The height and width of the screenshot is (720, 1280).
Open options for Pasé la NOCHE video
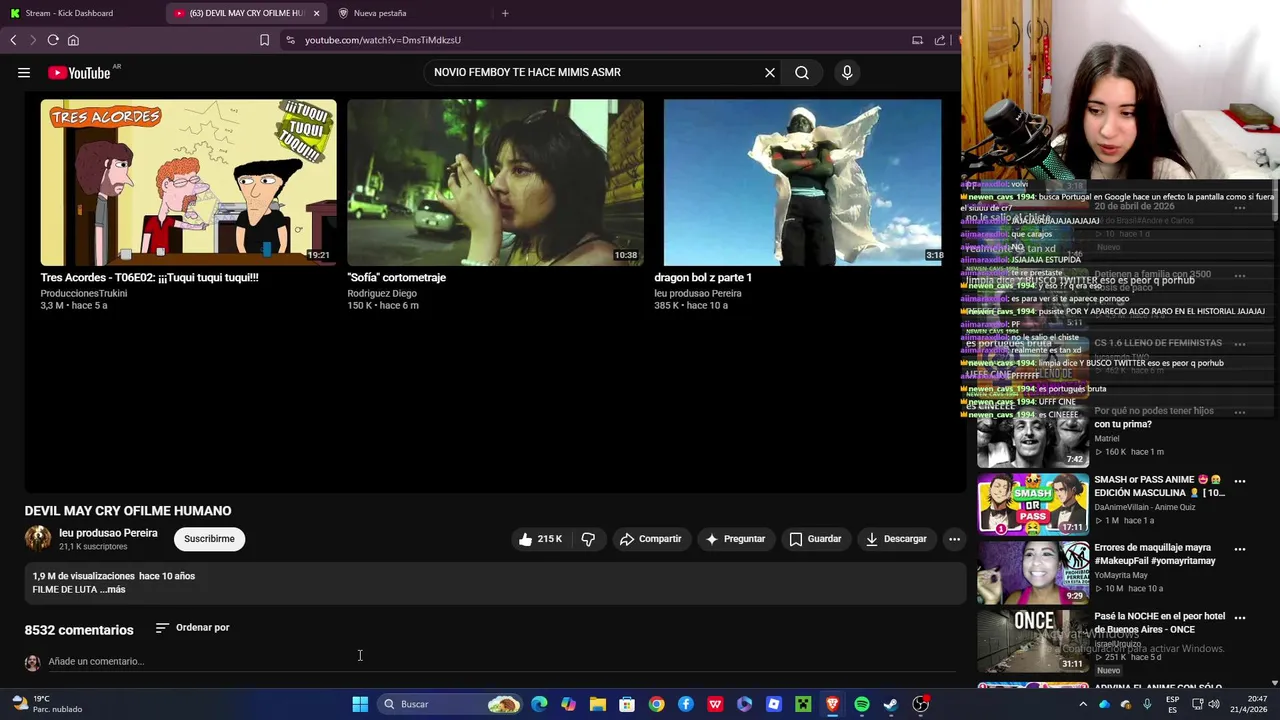point(1240,617)
